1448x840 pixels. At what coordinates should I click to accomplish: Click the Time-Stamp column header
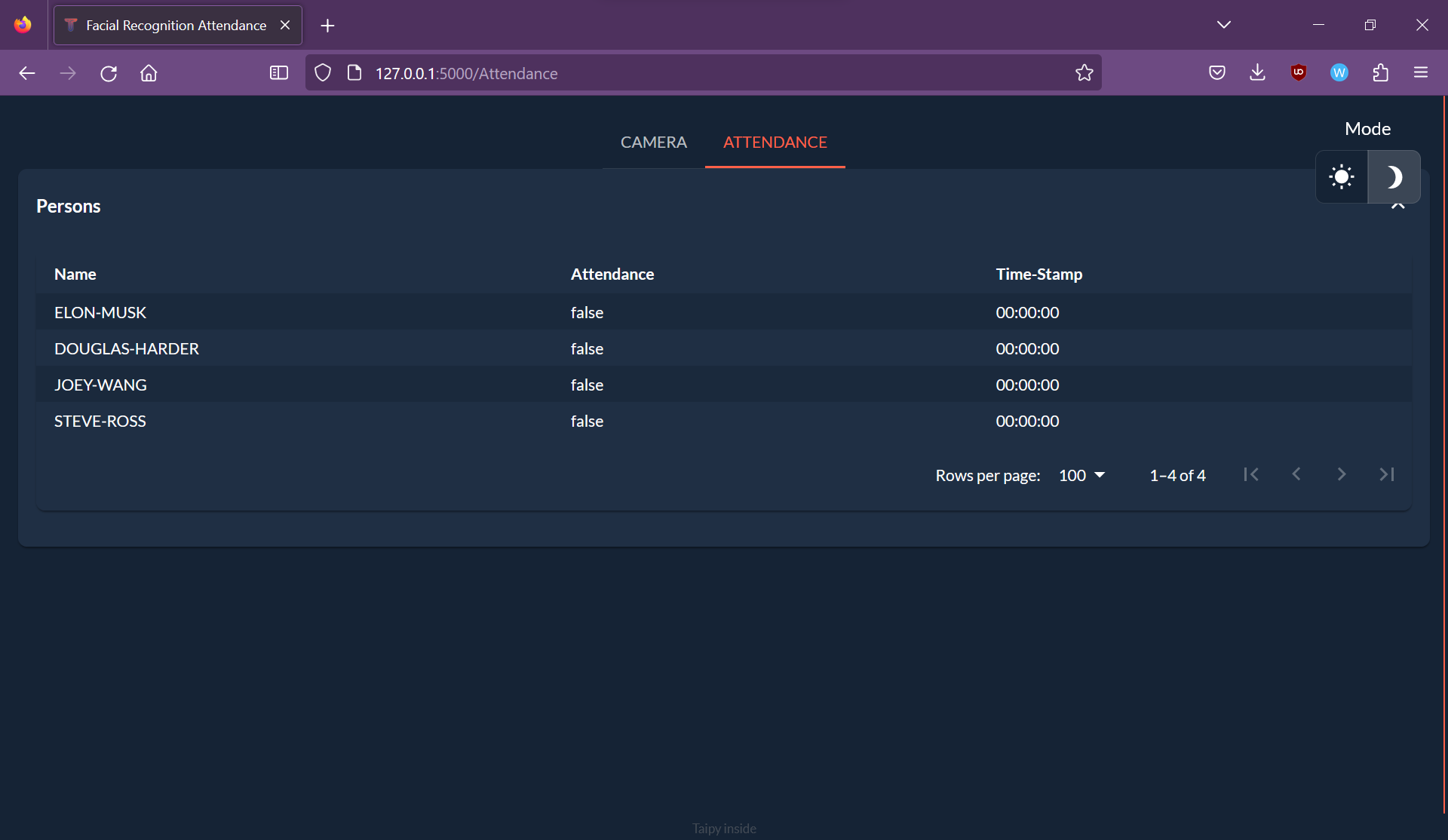pyautogui.click(x=1038, y=274)
